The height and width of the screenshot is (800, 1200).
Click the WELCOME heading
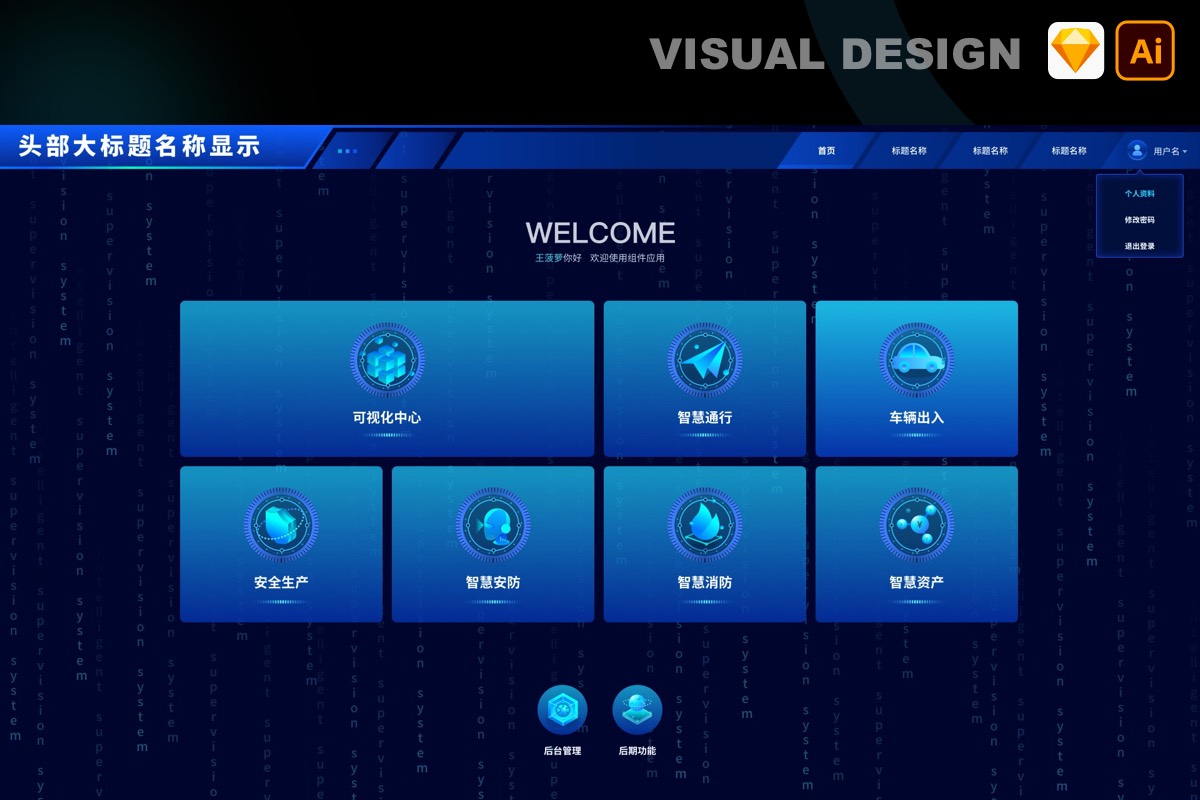click(x=601, y=233)
